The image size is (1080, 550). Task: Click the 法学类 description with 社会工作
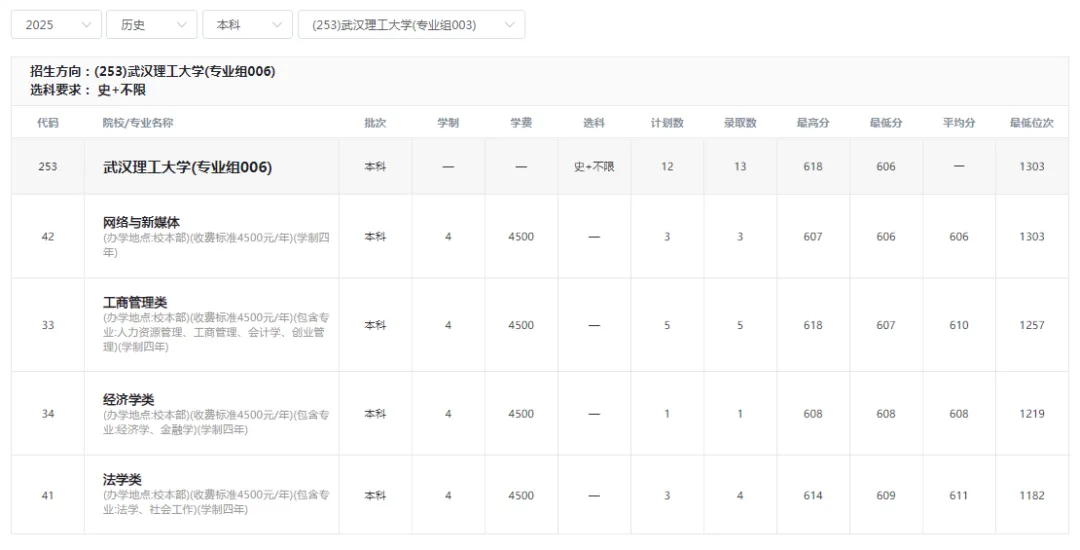coord(216,503)
